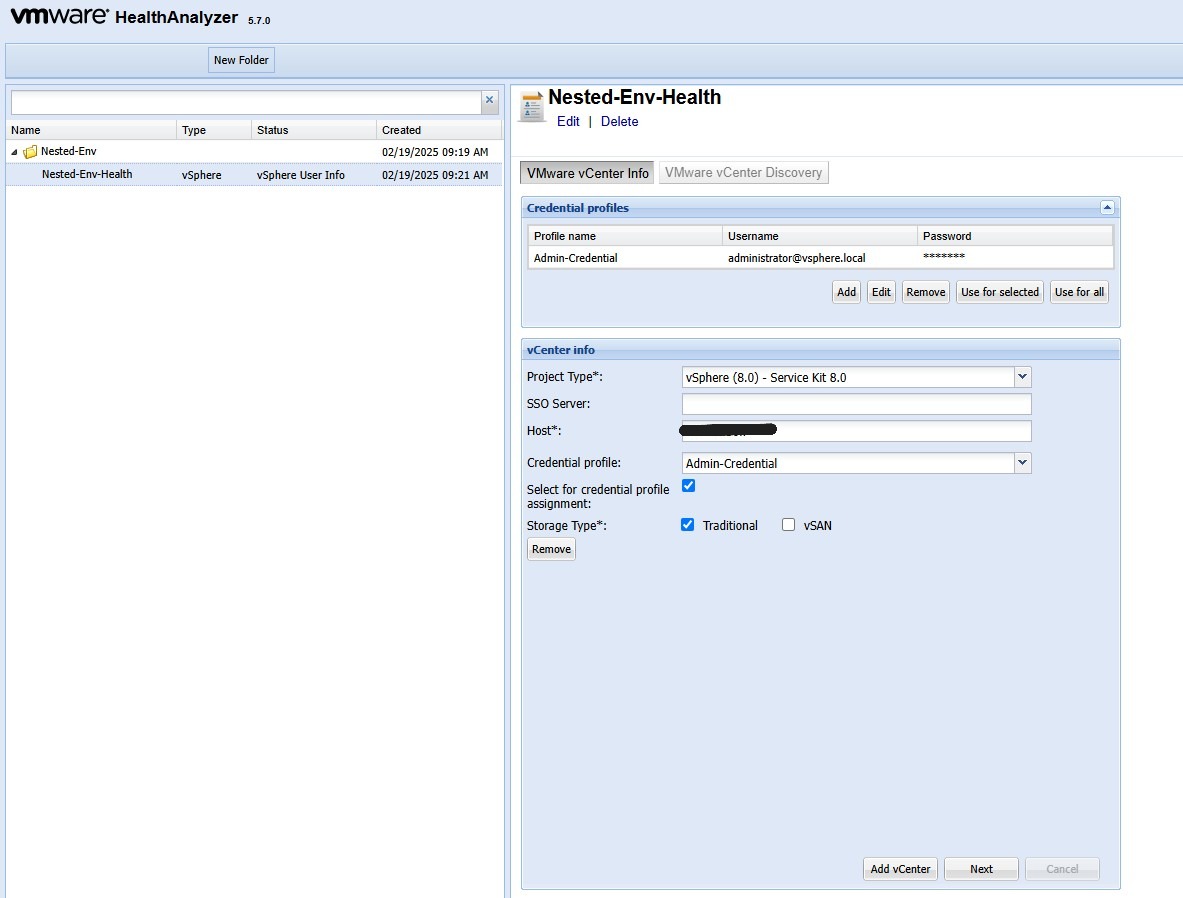Click the Delete project link
Screen dimensions: 1183x898
[619, 121]
